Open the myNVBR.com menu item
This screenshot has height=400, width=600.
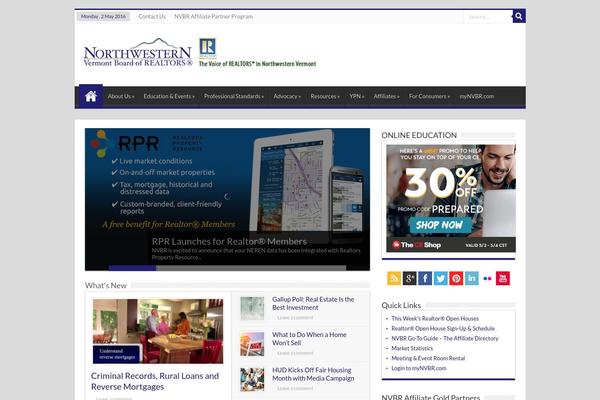pos(477,96)
